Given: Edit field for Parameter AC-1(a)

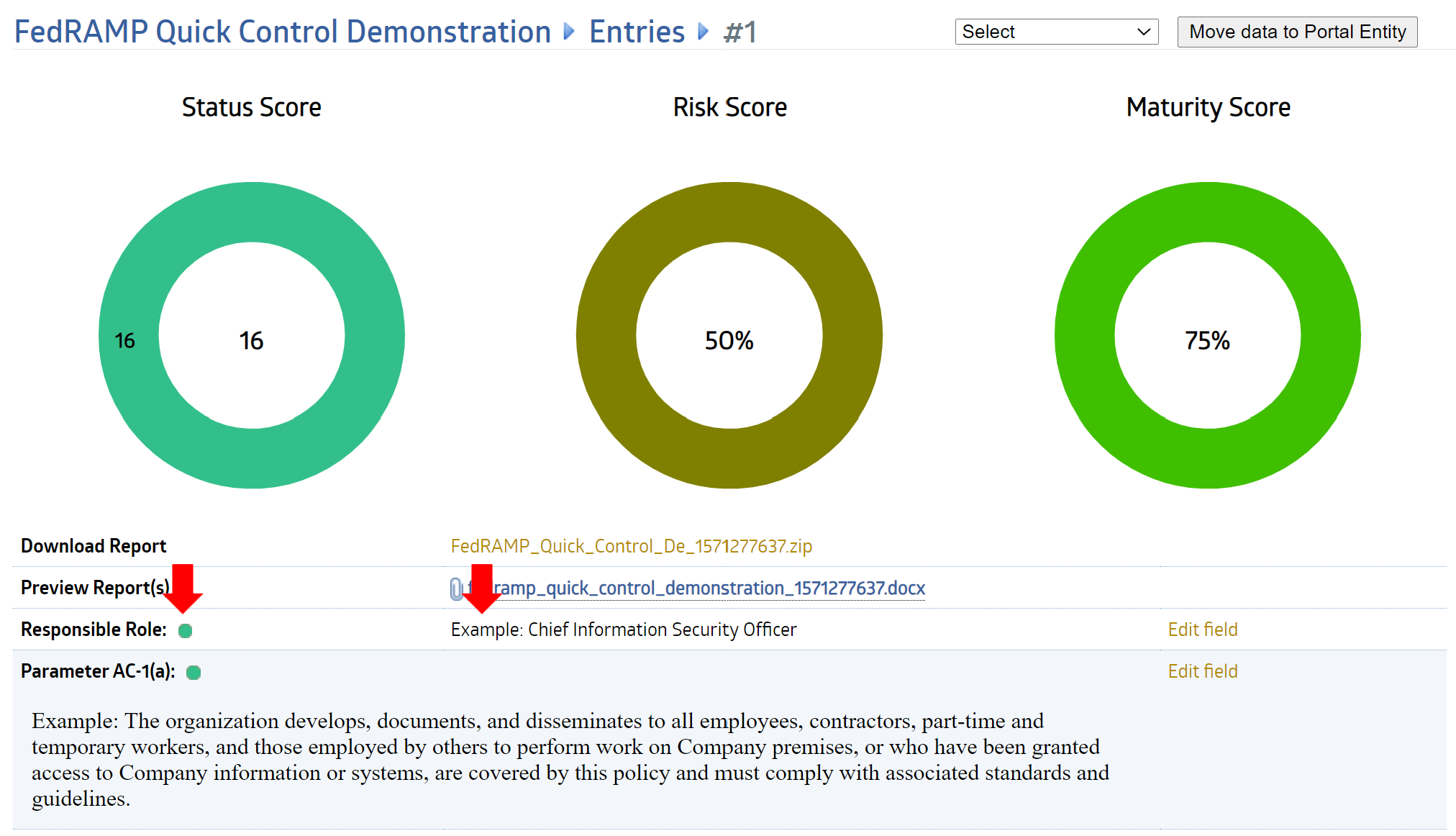Looking at the screenshot, I should tap(1203, 671).
